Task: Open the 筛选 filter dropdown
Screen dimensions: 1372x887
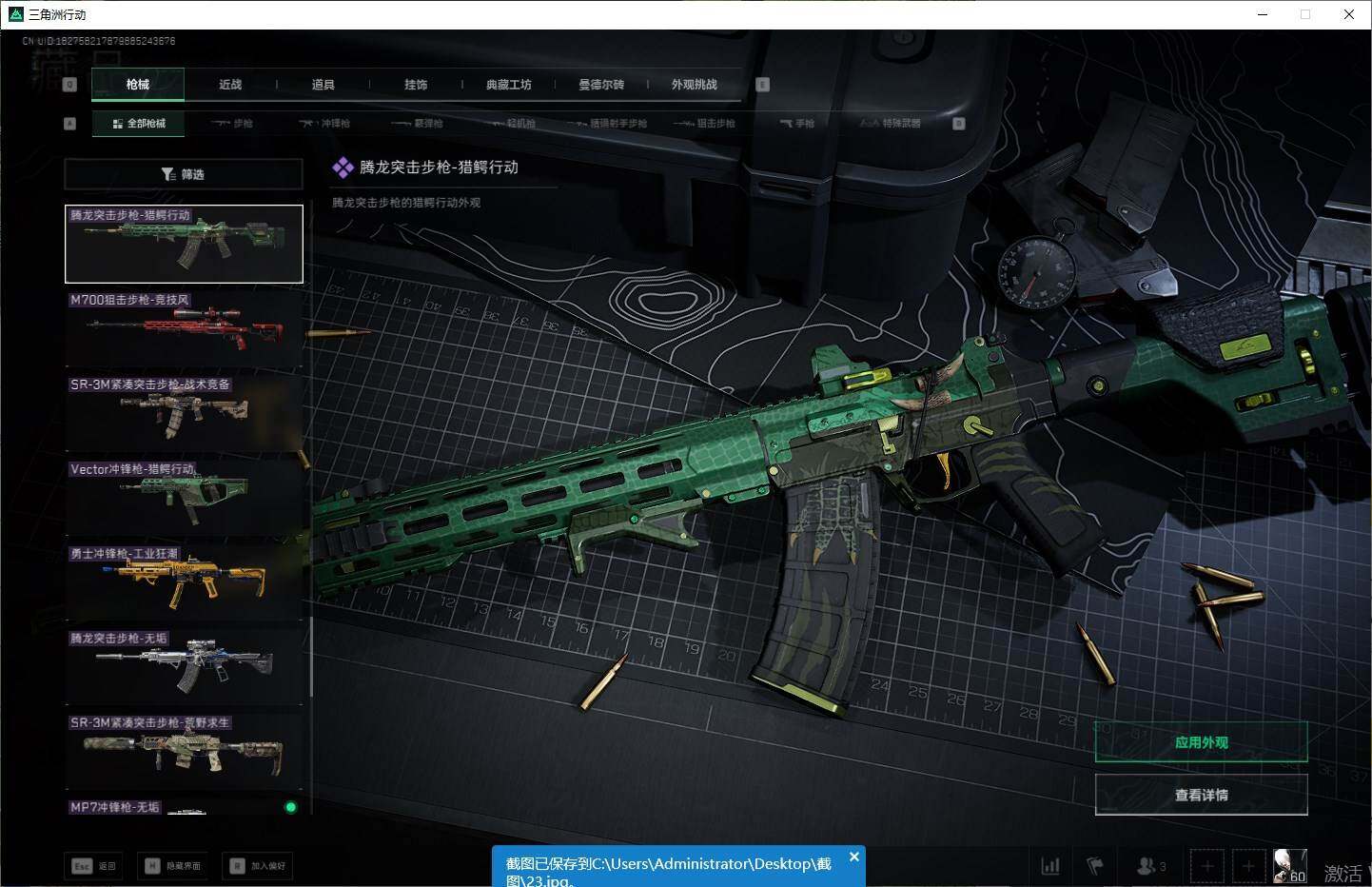Action: (183, 174)
